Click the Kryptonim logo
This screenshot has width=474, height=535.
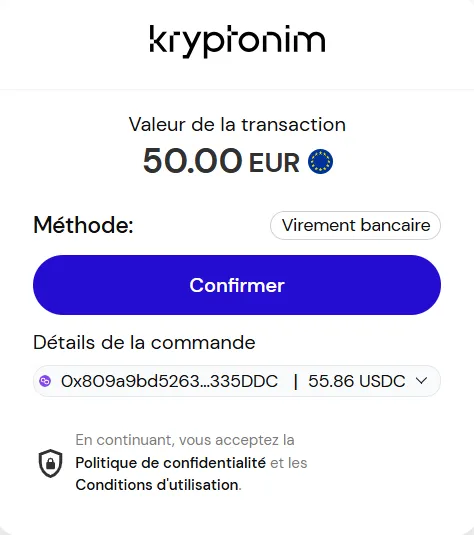(x=237, y=41)
